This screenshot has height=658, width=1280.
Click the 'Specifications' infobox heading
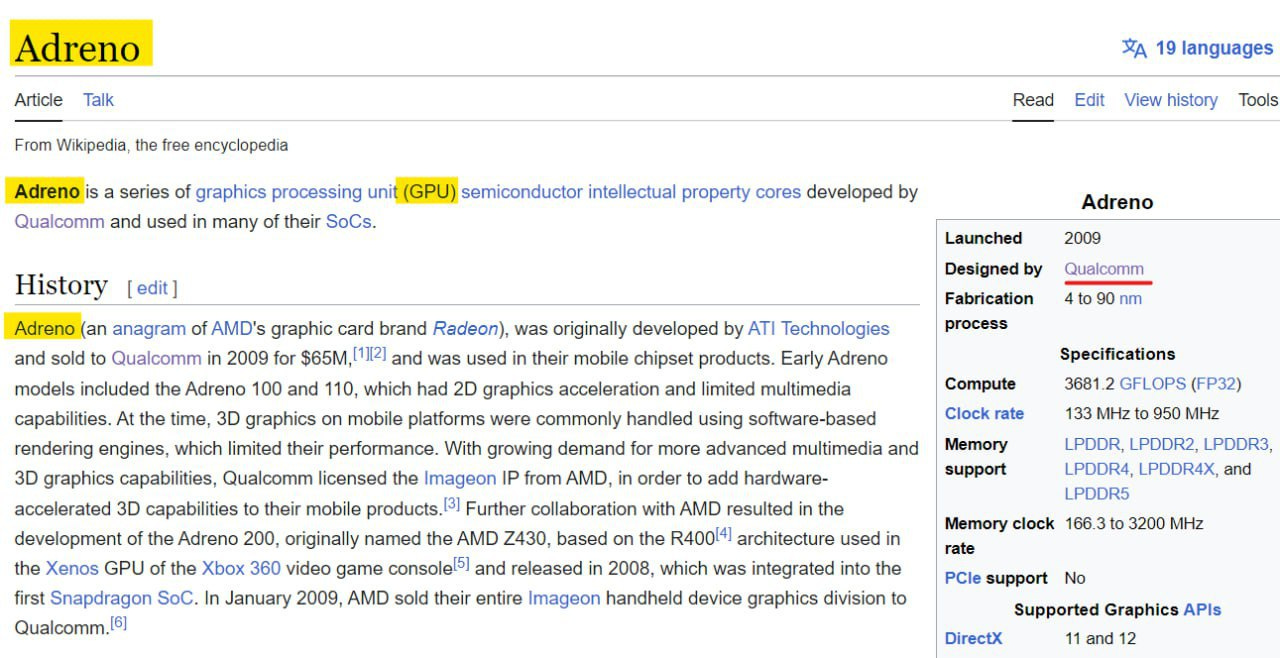(1117, 354)
